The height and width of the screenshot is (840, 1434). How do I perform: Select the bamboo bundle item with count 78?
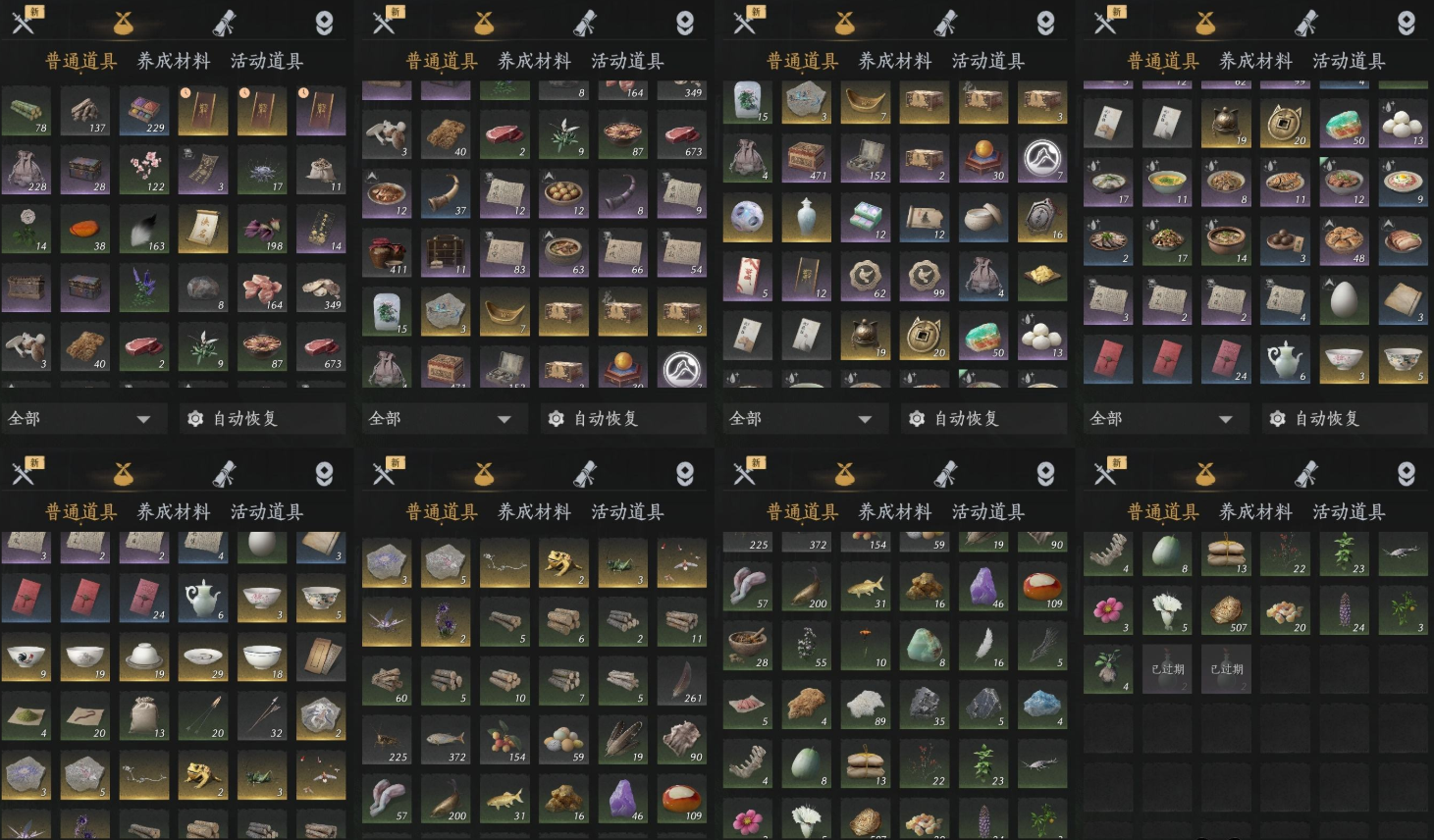pos(27,112)
